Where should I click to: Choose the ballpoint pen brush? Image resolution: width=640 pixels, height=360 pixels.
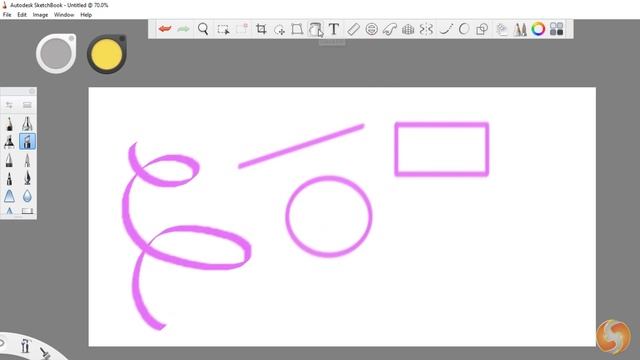9,160
